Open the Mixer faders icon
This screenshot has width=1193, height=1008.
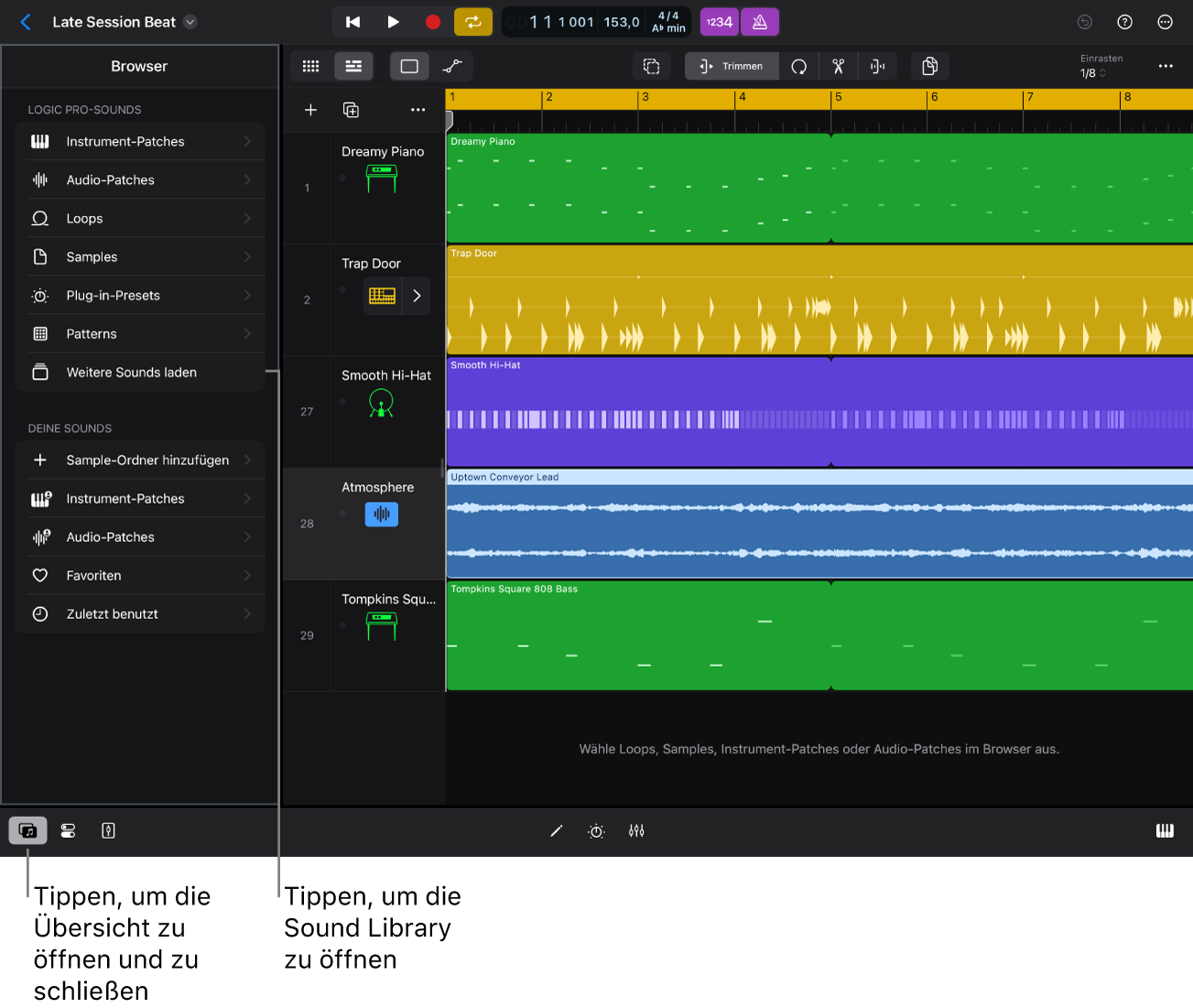636,830
